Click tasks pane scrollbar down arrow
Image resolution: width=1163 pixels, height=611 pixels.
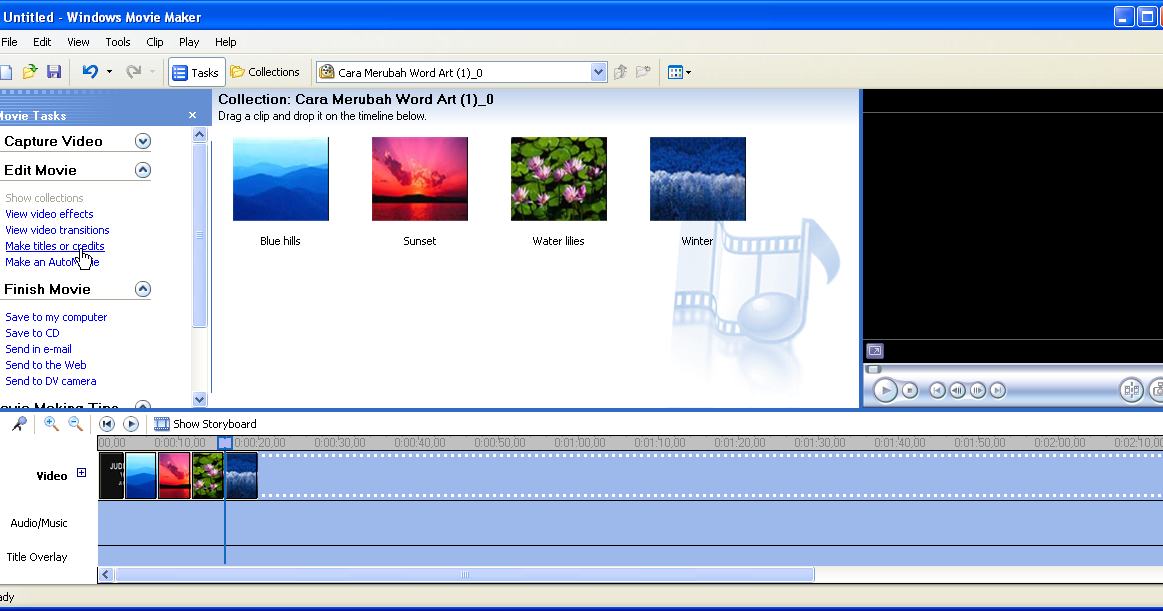[199, 399]
